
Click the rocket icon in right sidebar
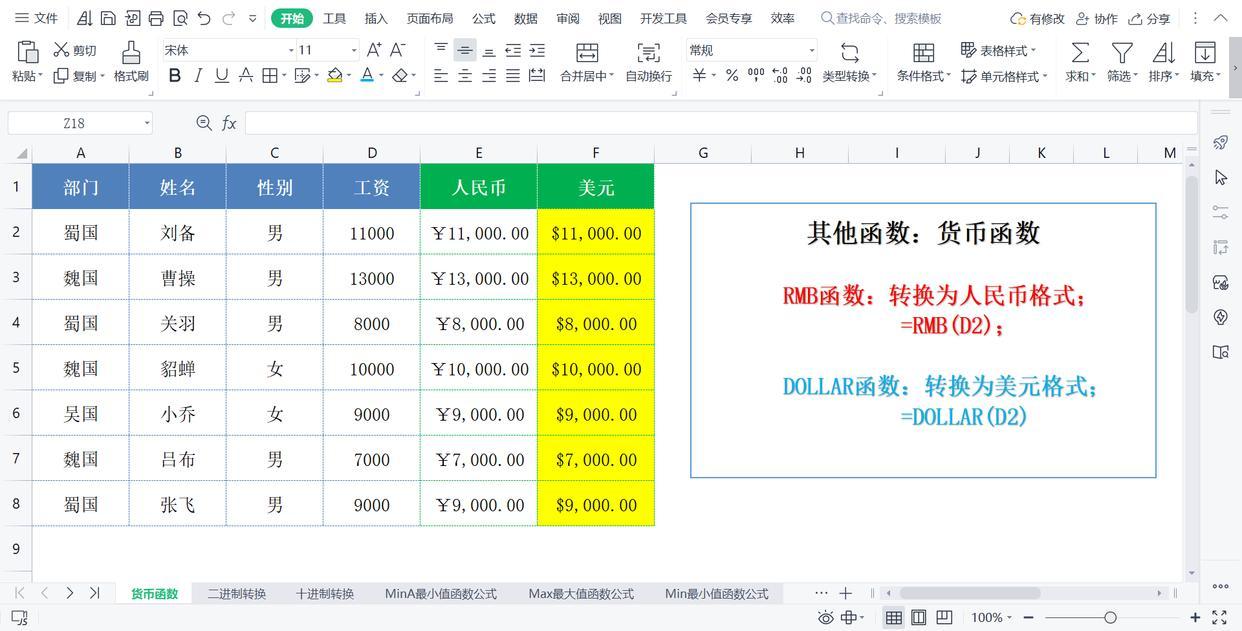tap(1221, 143)
